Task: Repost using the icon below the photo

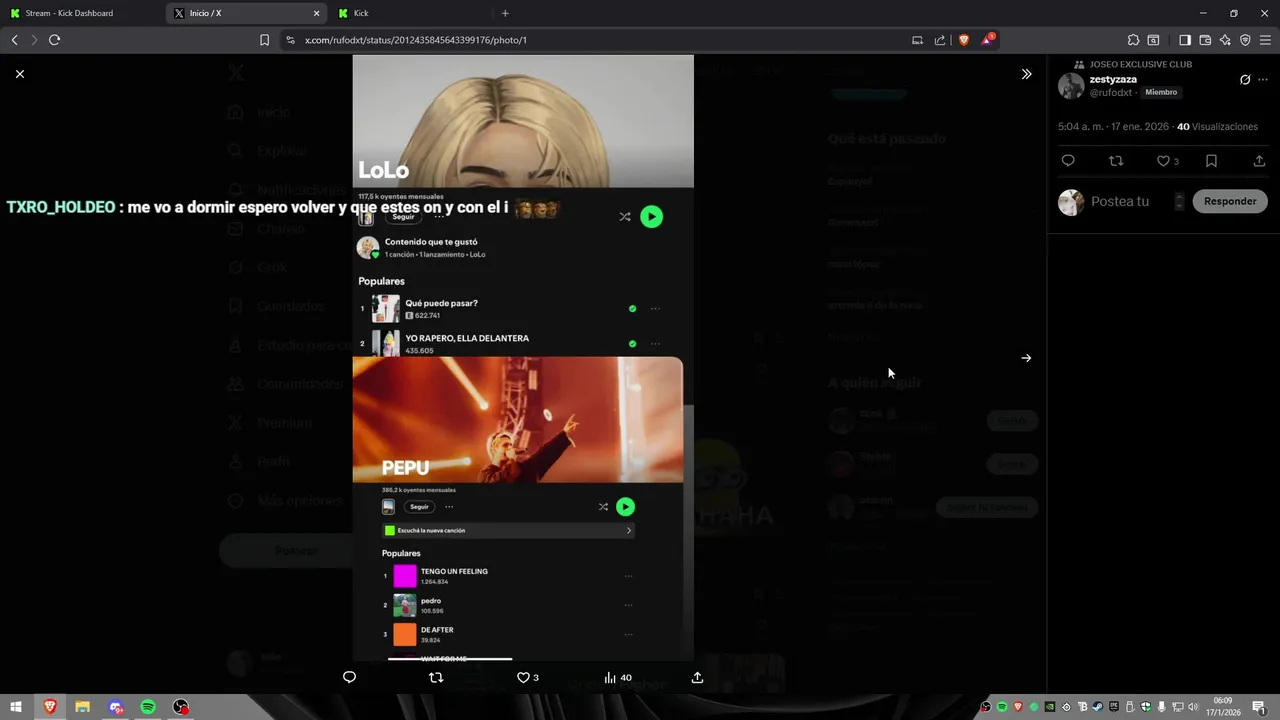Action: click(436, 677)
